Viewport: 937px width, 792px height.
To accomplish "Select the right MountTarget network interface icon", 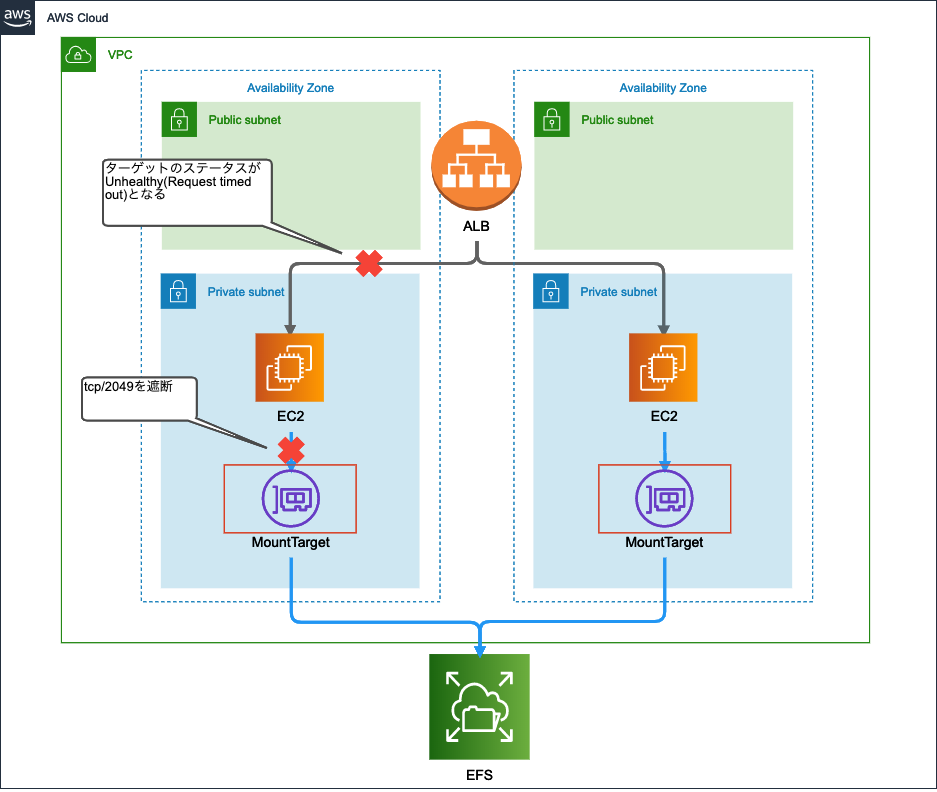I will coord(665,499).
